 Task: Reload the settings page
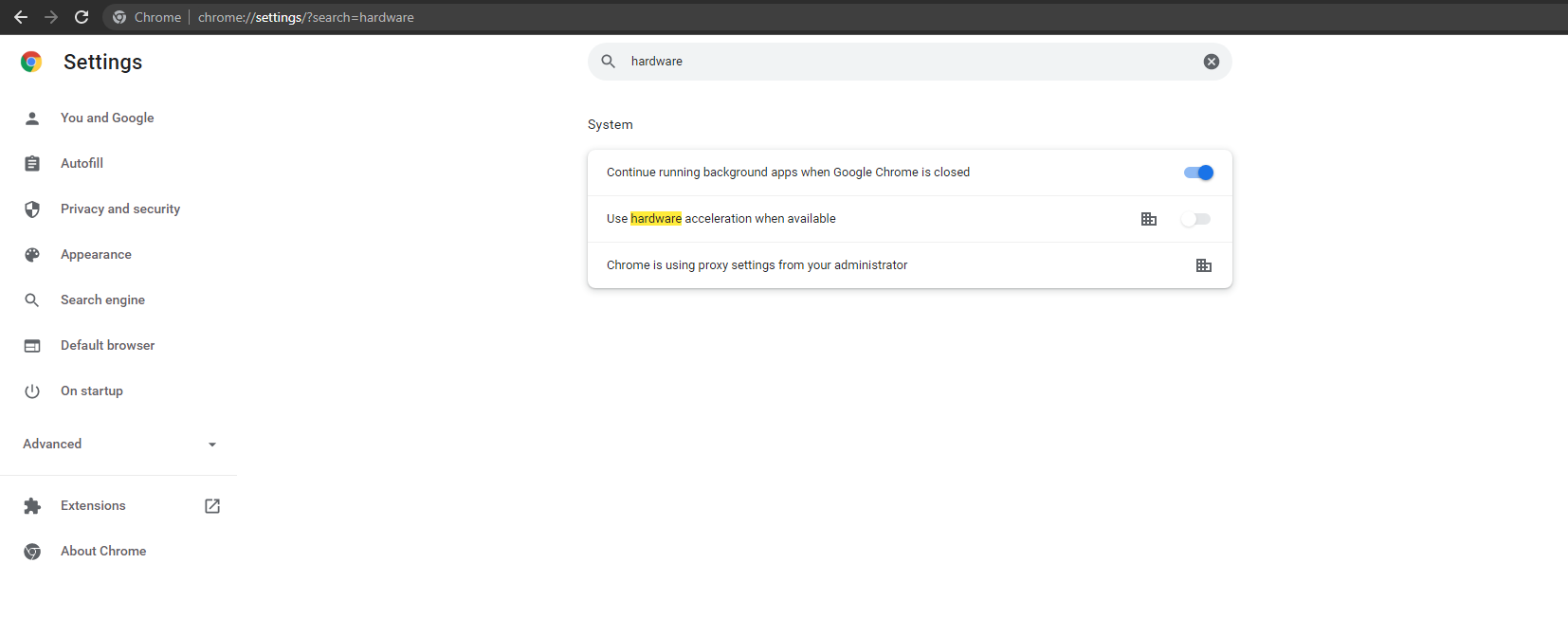82,17
